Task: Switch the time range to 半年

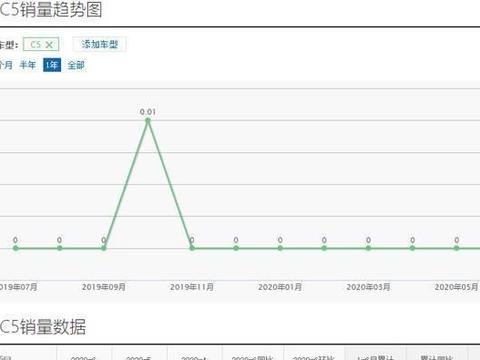Action: point(28,65)
